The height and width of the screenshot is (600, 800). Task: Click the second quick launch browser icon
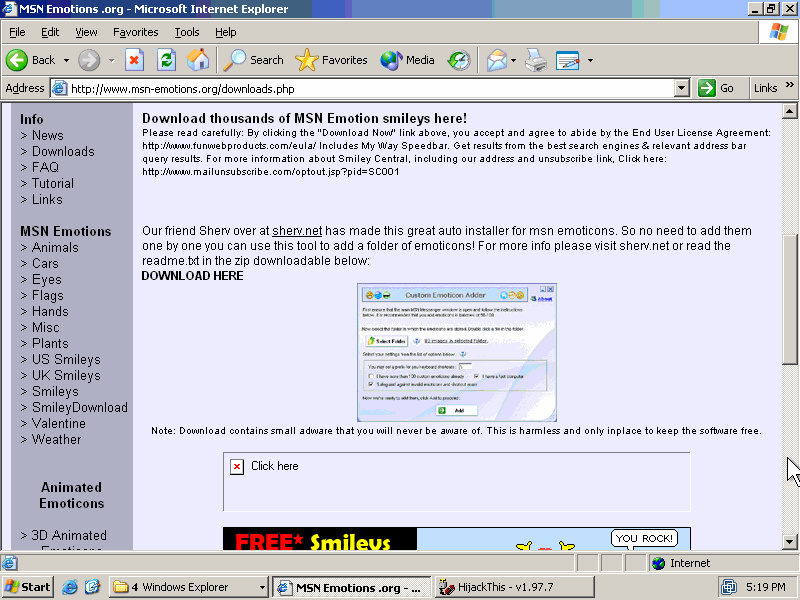92,587
